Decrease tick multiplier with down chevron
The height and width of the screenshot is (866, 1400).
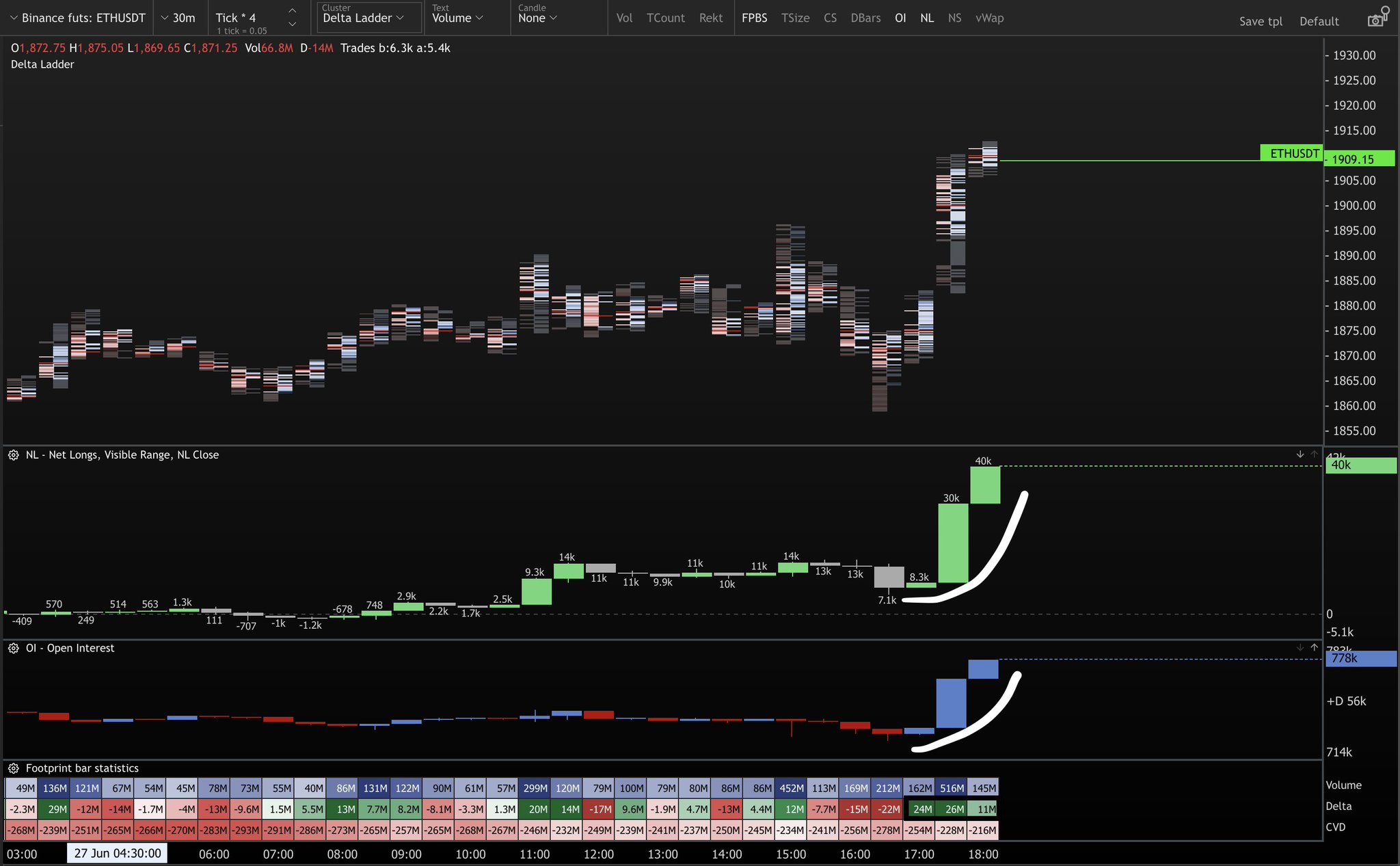(293, 25)
